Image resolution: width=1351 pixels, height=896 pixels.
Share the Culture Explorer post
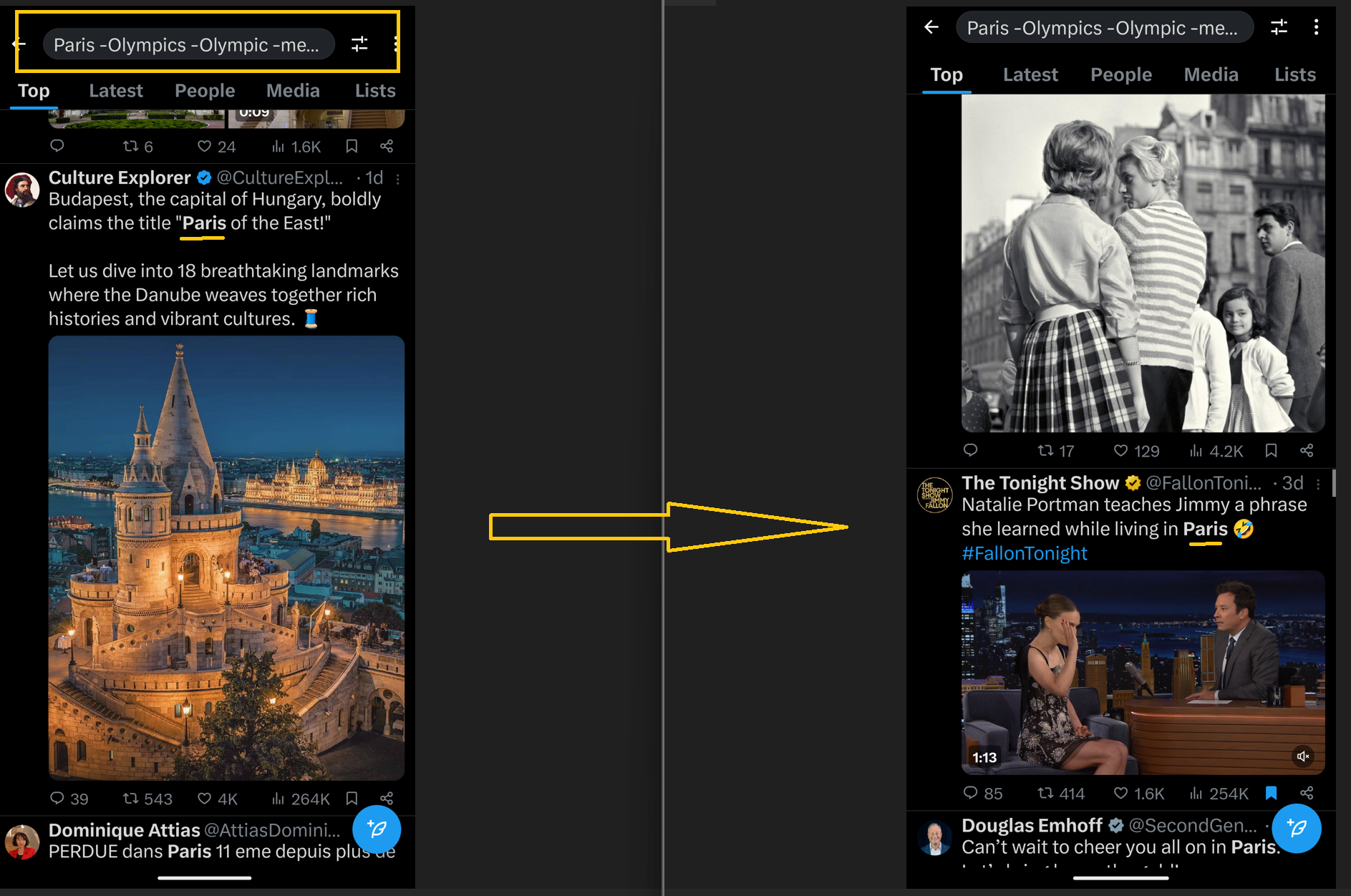[387, 798]
